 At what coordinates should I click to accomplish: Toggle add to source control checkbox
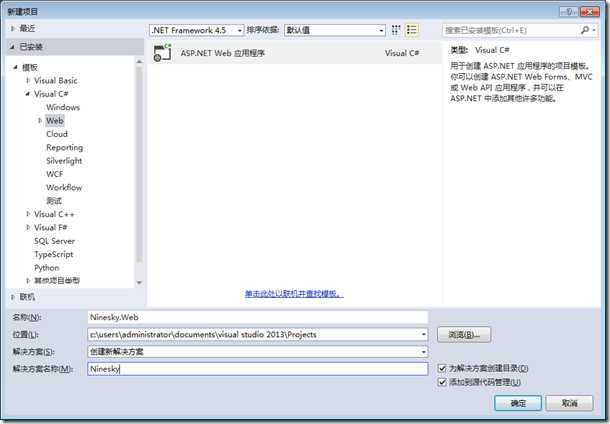click(x=442, y=382)
